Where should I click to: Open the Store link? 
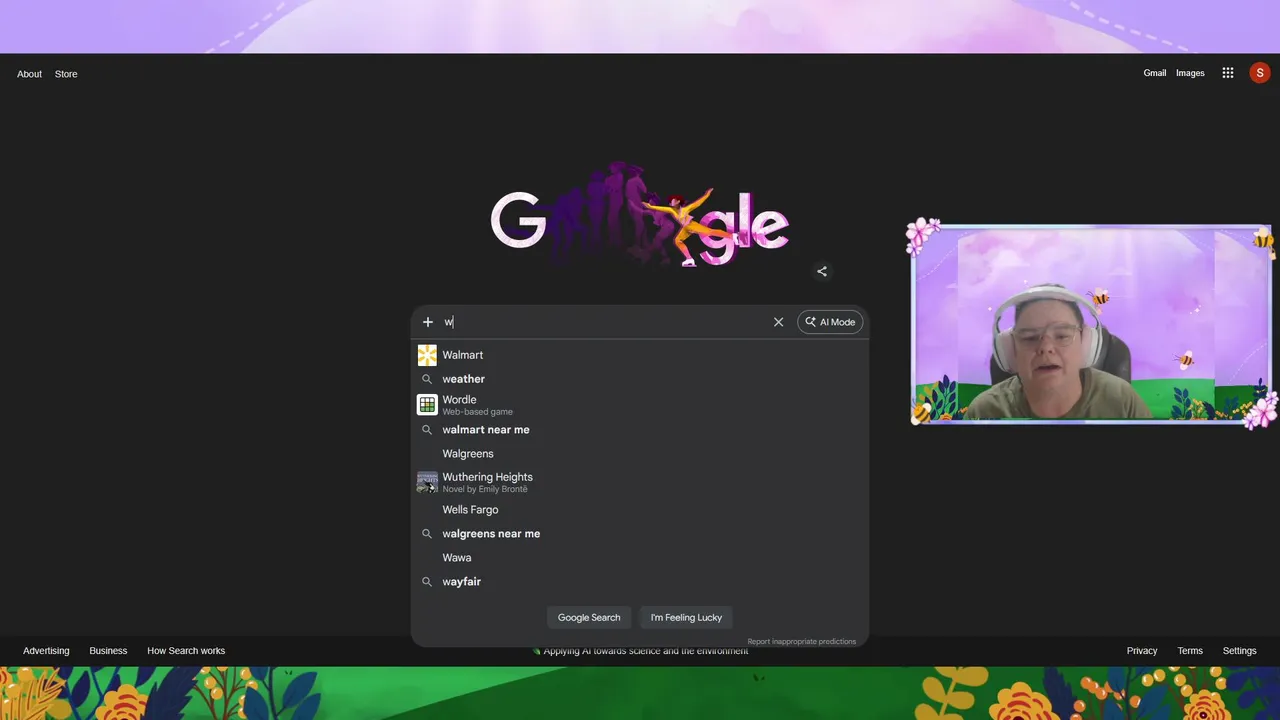66,74
